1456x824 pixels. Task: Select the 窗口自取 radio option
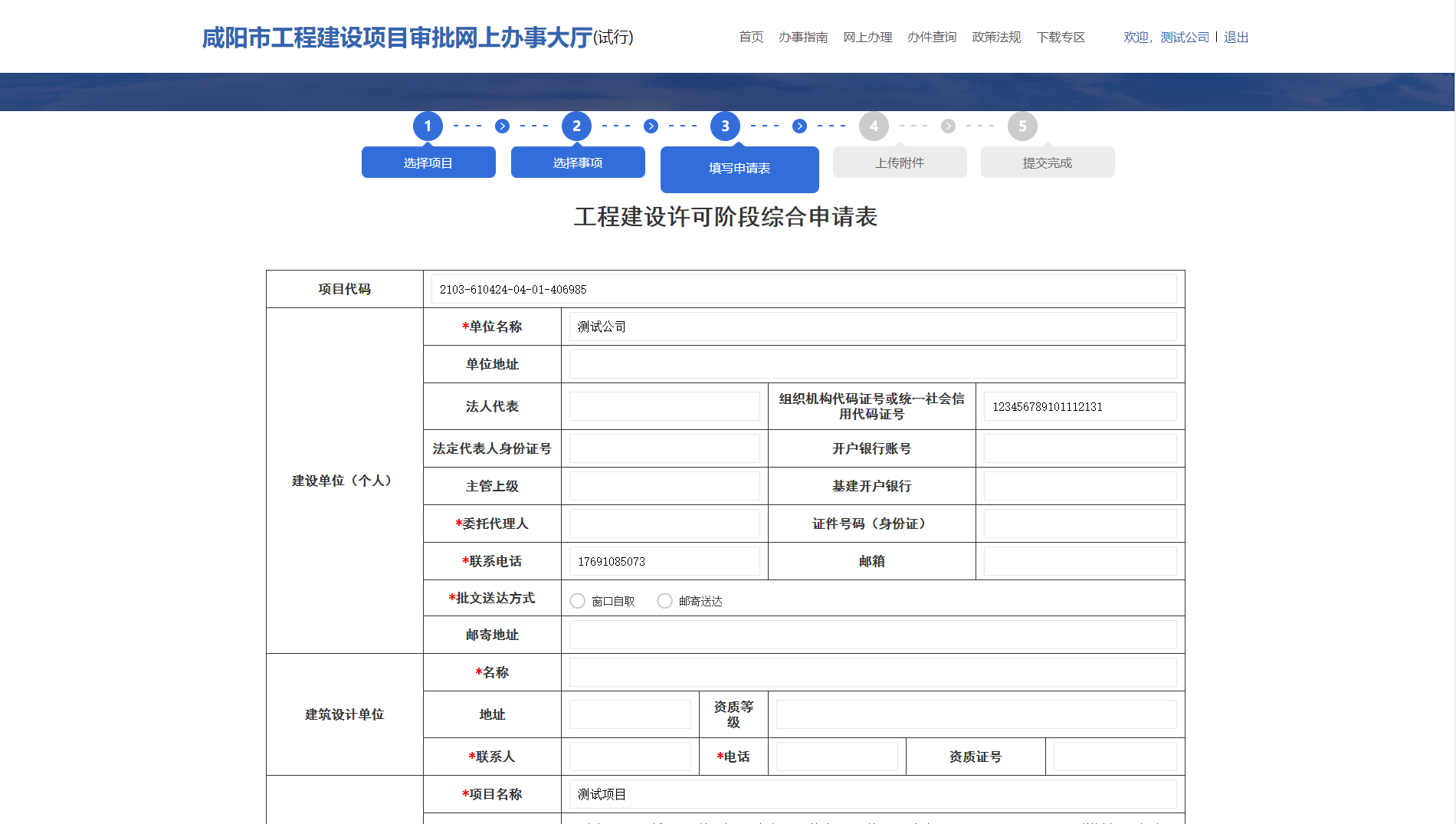click(x=578, y=601)
